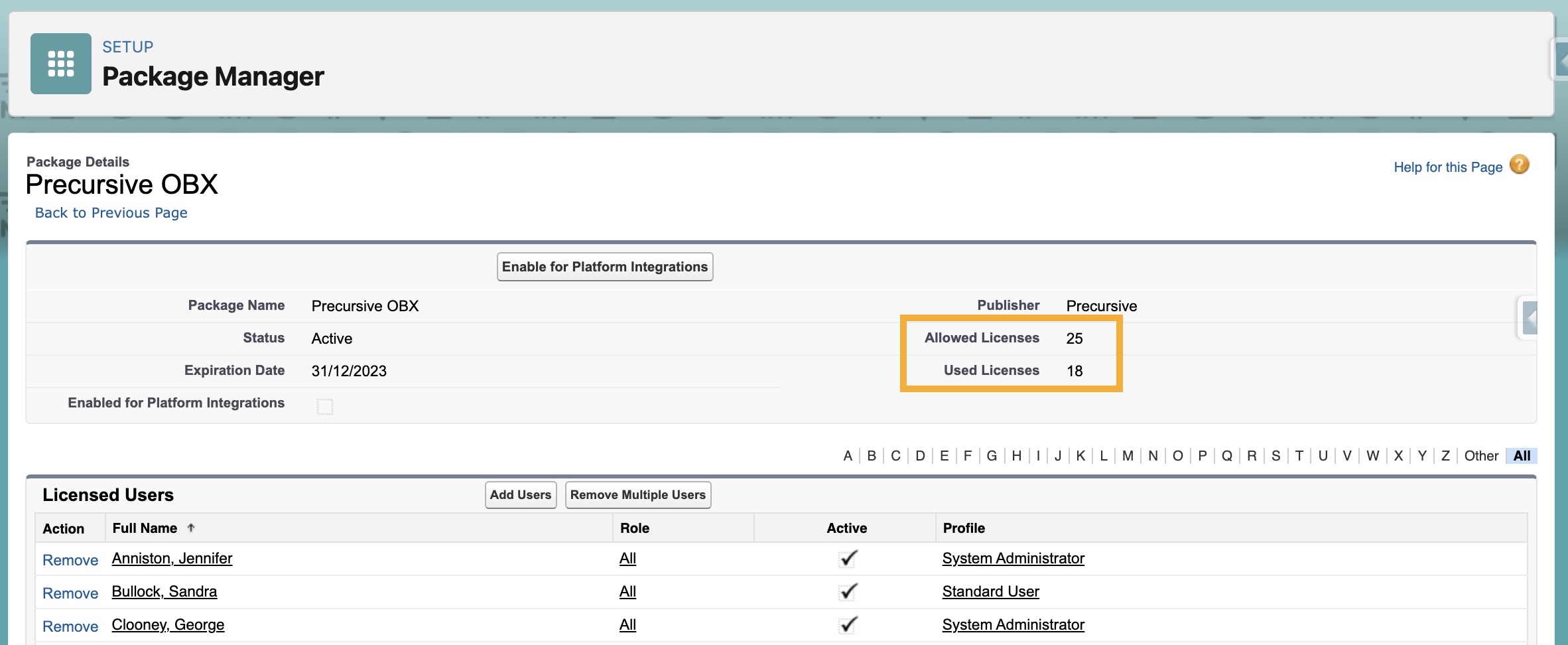Expand the side panel arrow beside Publisher row
Image resolution: width=1568 pixels, height=645 pixels.
1530,318
